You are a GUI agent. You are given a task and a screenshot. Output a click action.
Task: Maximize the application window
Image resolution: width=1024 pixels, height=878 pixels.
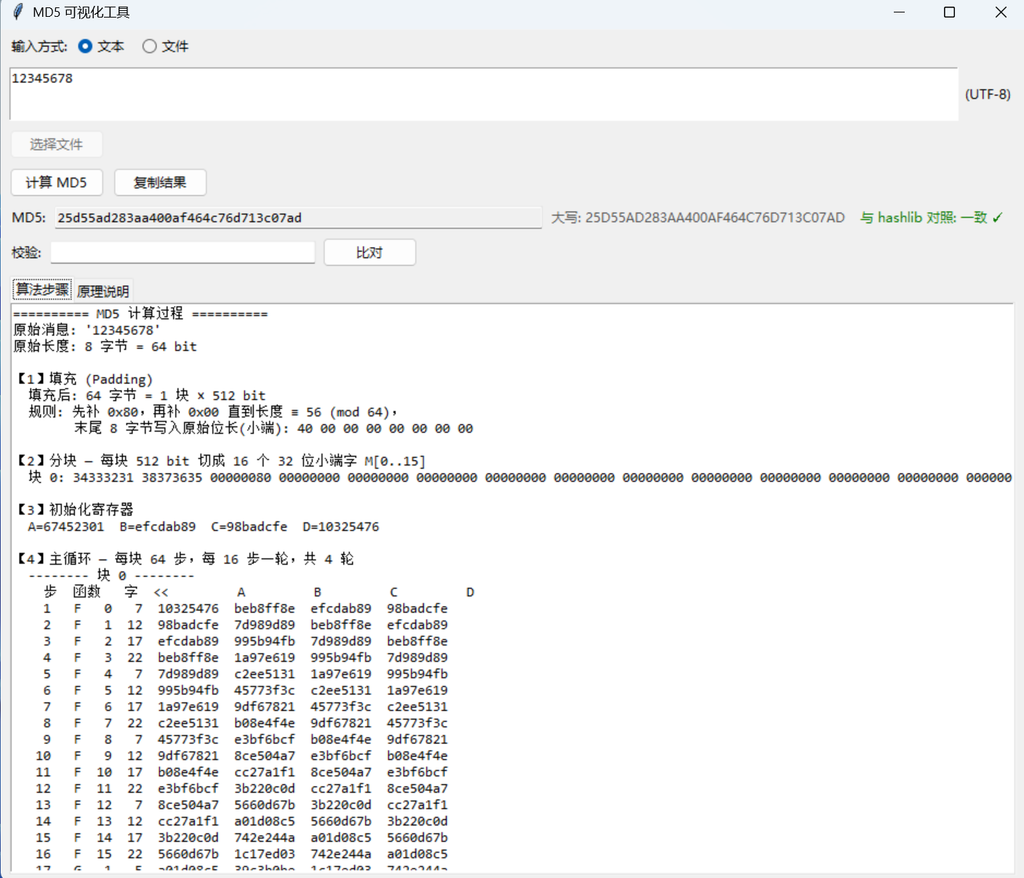[950, 12]
